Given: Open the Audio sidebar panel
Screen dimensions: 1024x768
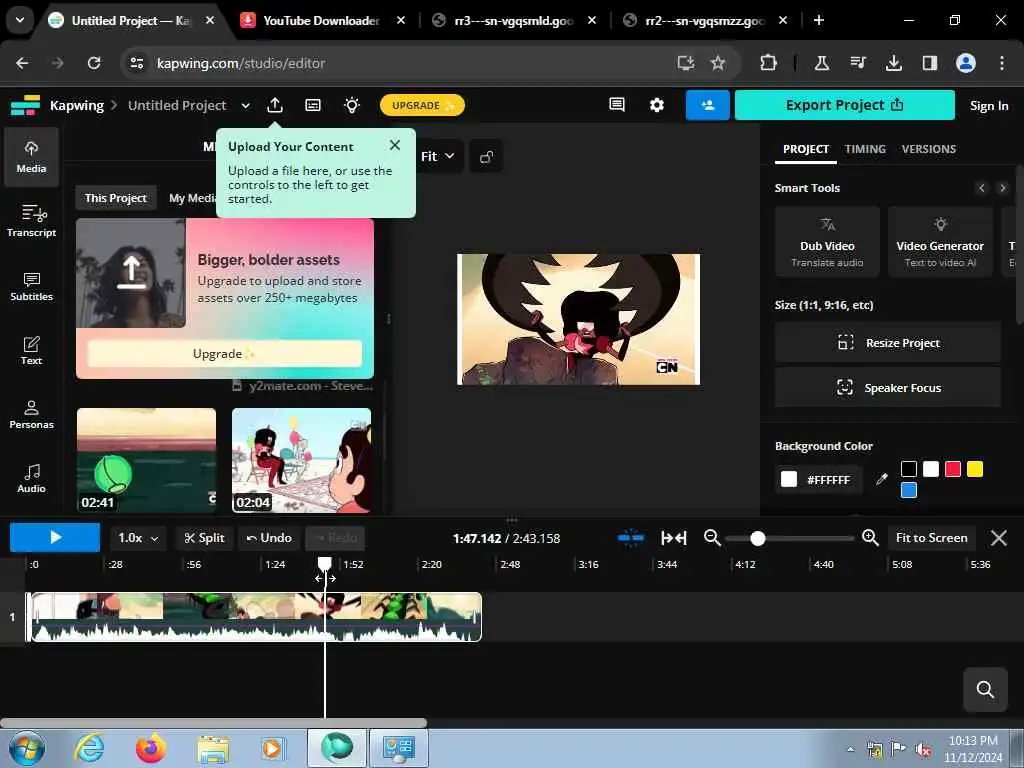Looking at the screenshot, I should 31,478.
